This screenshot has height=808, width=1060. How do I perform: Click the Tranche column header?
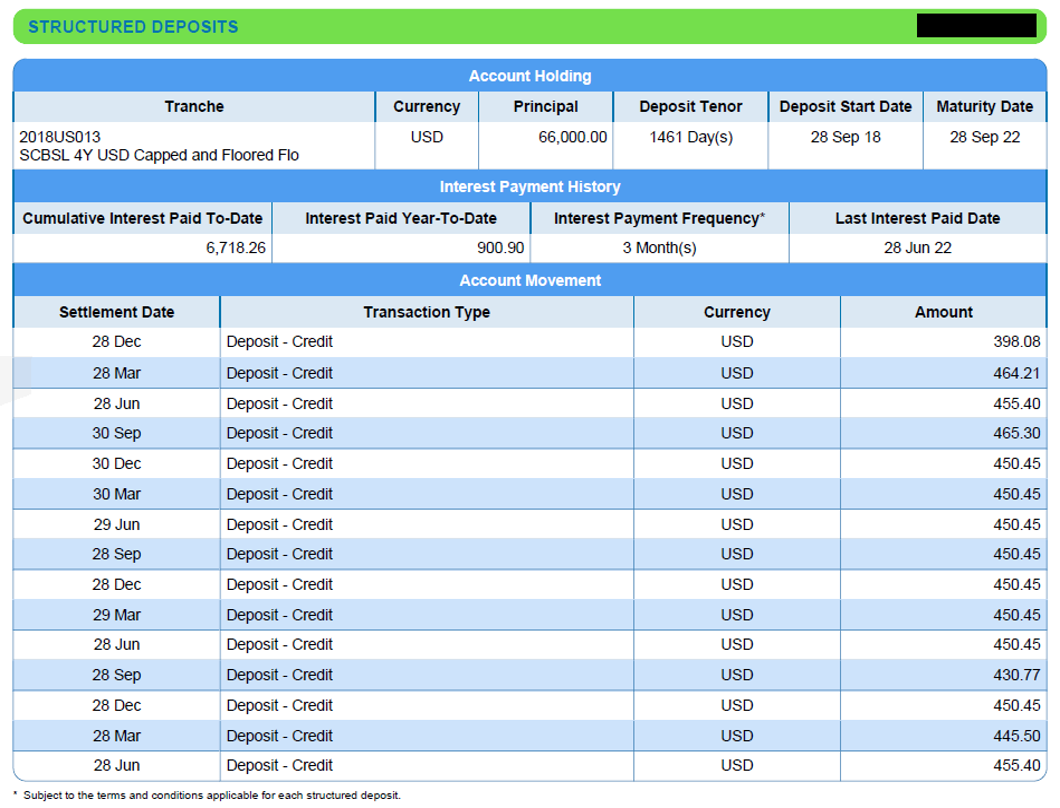(192, 106)
